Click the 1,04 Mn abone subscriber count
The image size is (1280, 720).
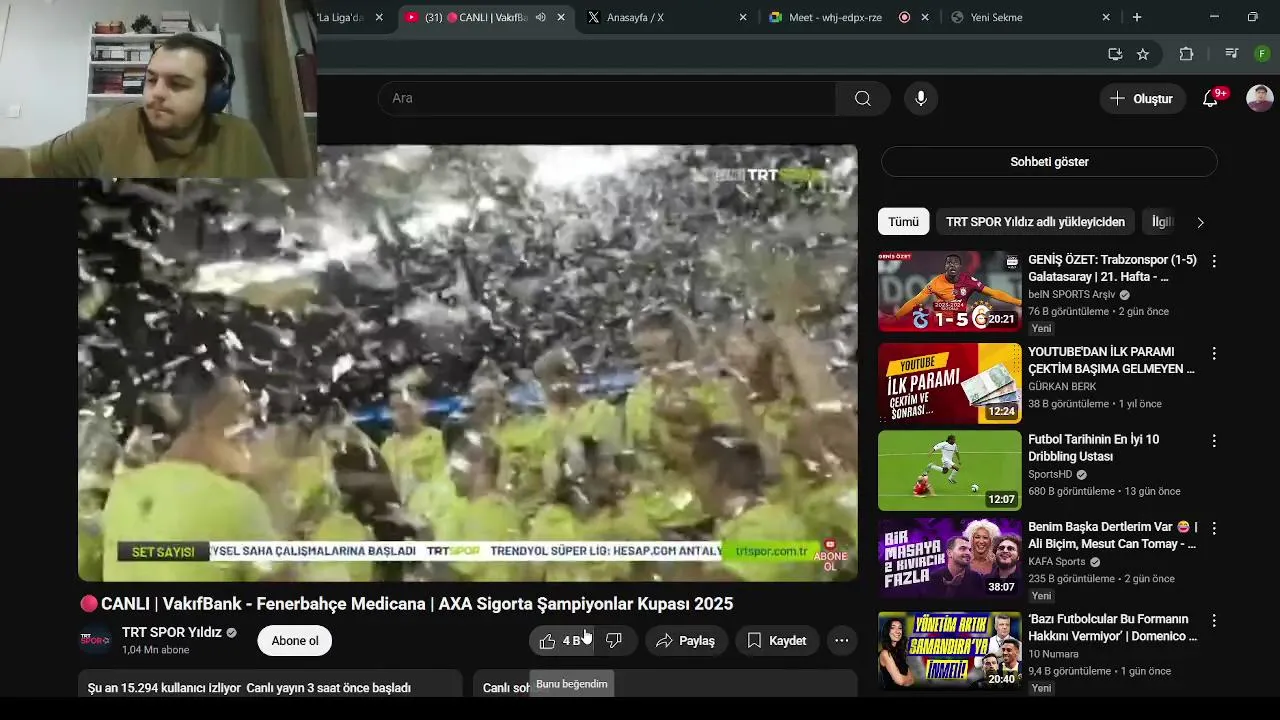pyautogui.click(x=155, y=650)
